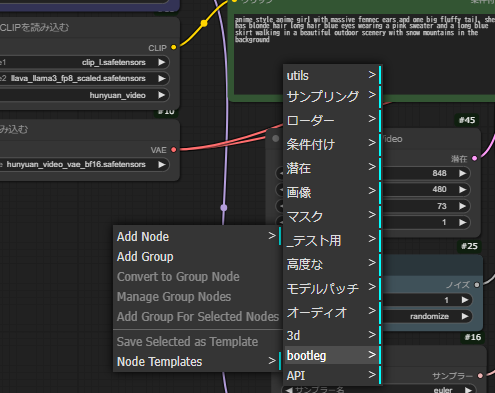Click the #16 node badge
The image size is (495, 393).
[472, 337]
